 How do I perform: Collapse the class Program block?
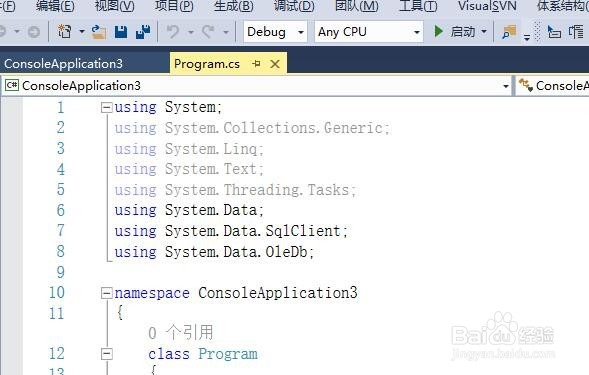tap(107, 354)
